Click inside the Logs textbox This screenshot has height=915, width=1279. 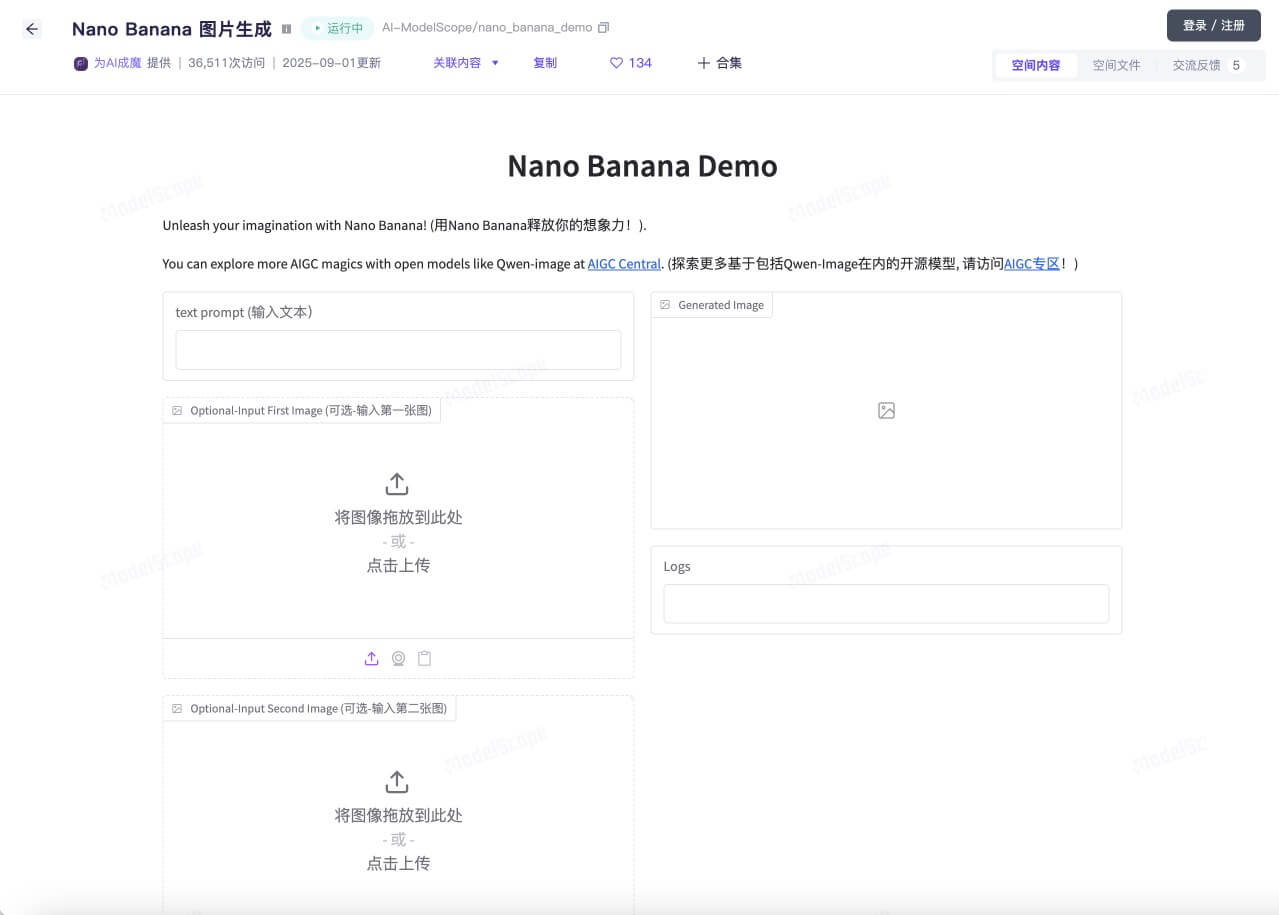pyautogui.click(x=885, y=604)
